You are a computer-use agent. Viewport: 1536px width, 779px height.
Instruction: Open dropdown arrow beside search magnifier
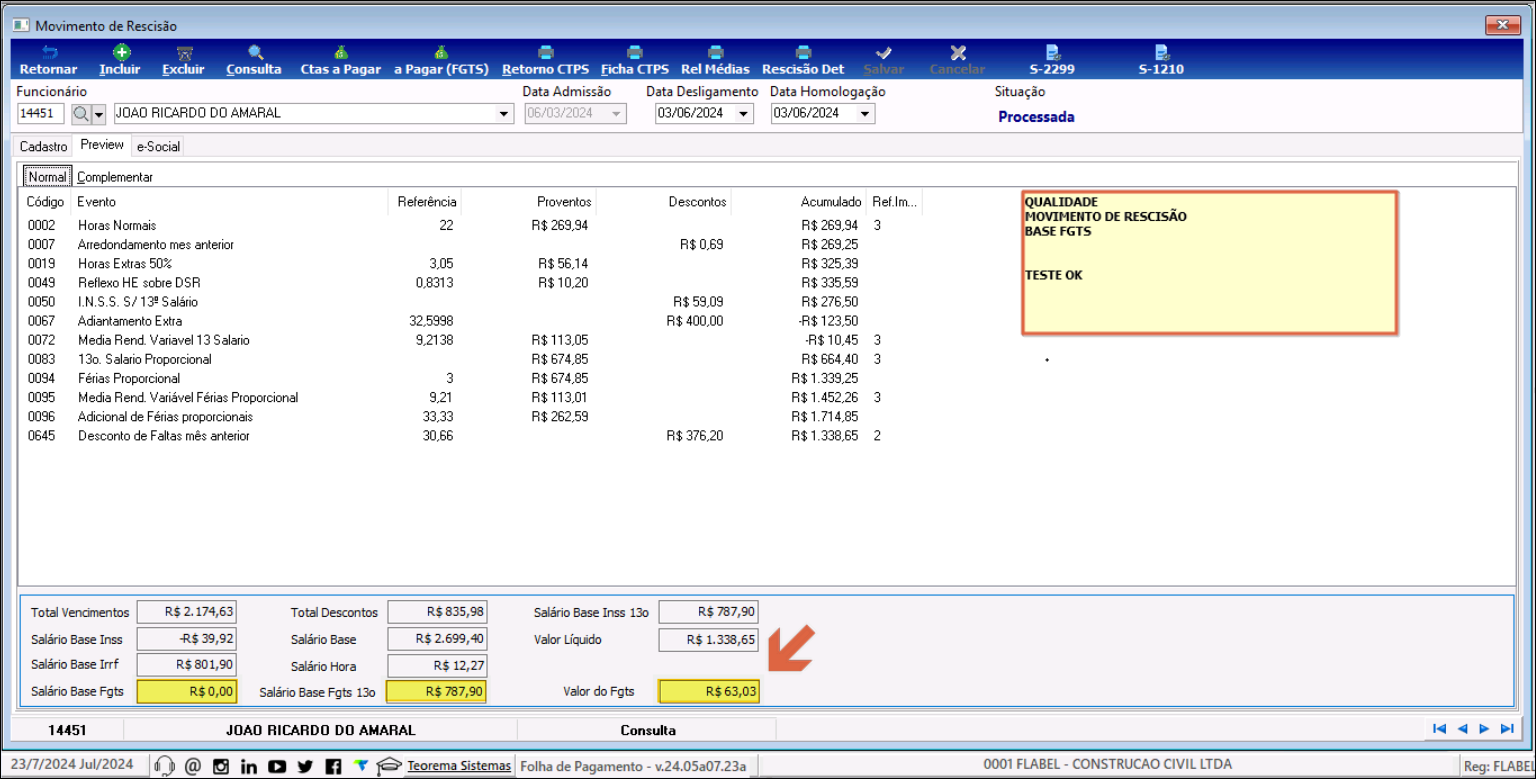coord(98,114)
